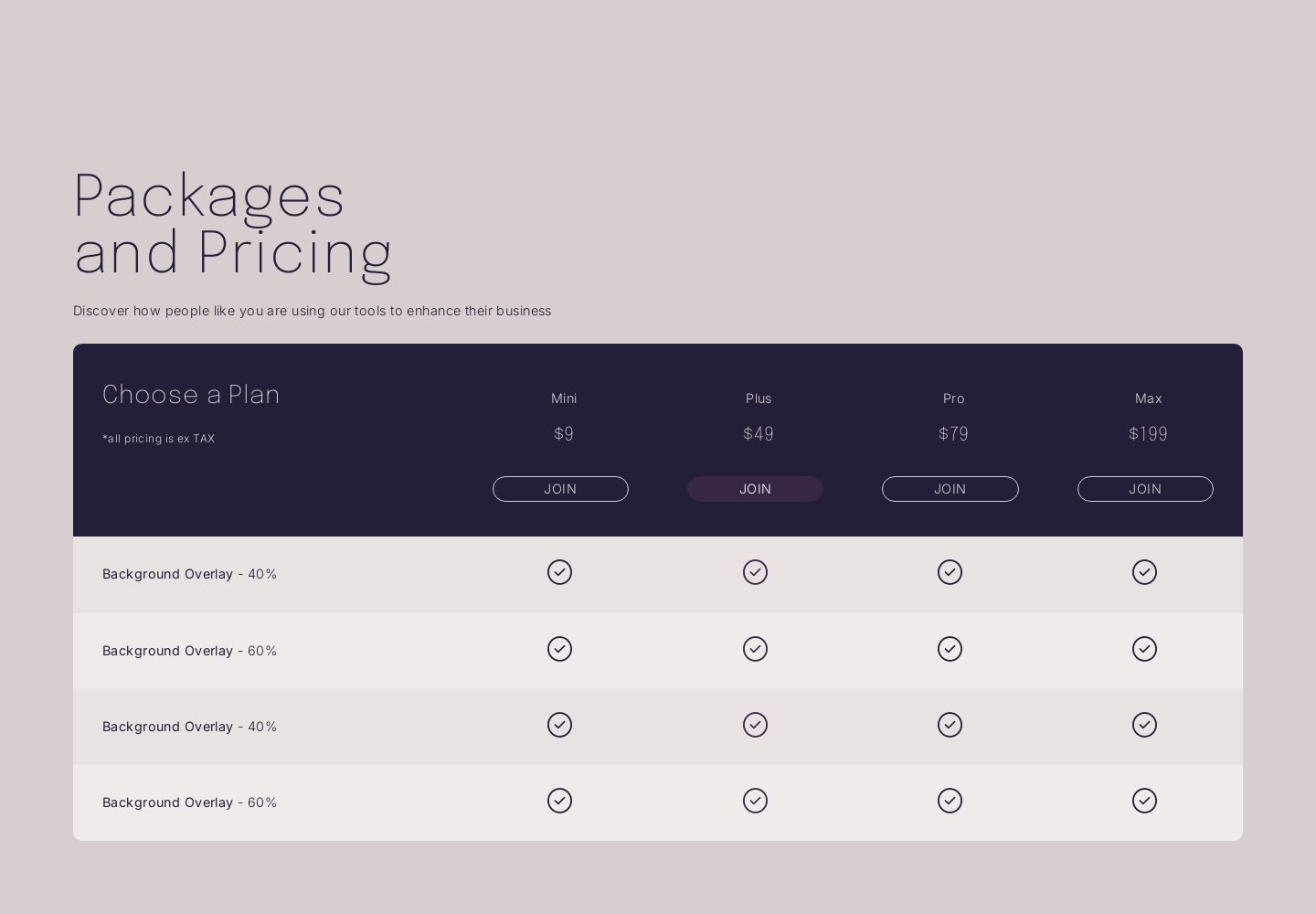Join the Pro plan at $79
This screenshot has height=914, width=1316.
950,489
